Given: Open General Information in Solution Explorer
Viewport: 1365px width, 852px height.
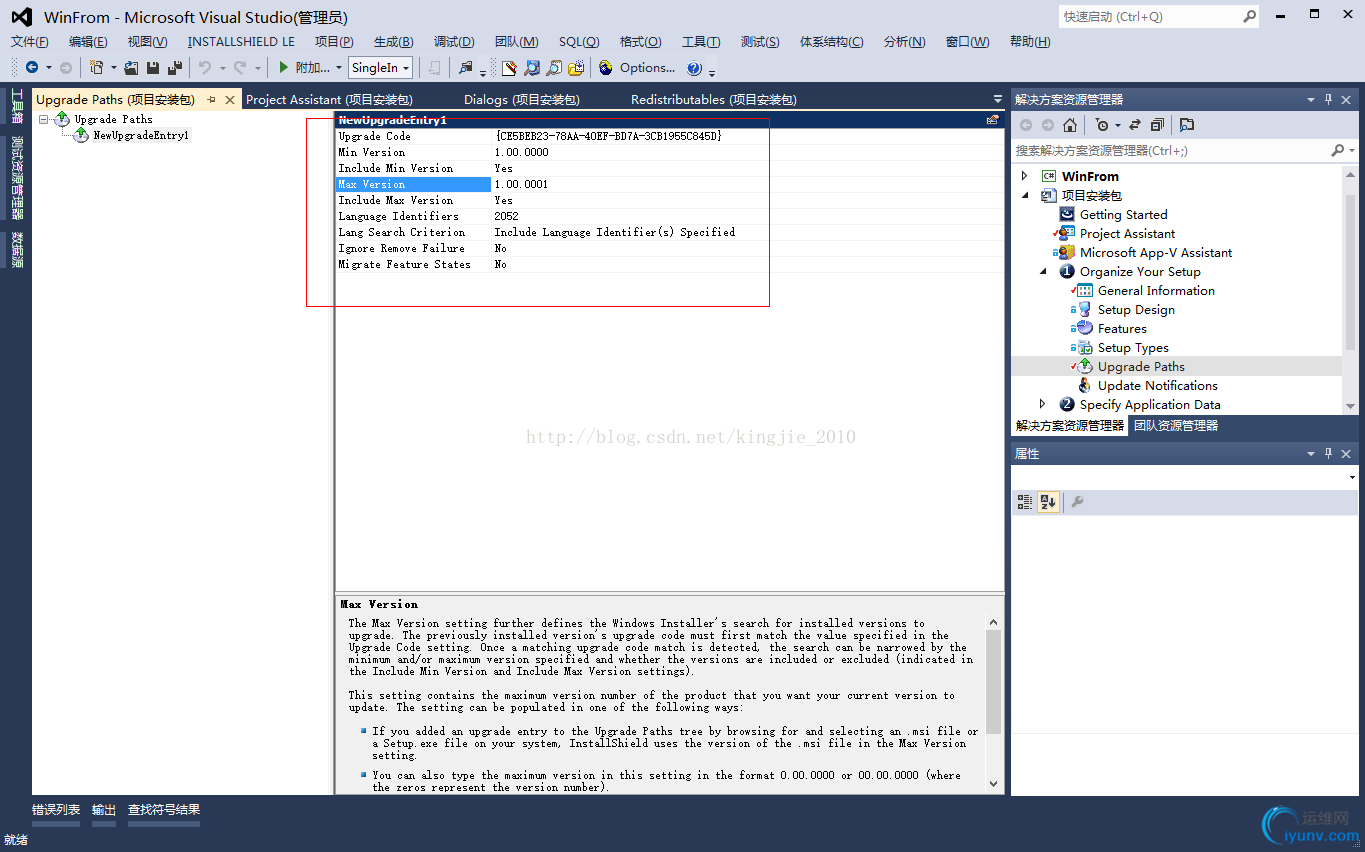Looking at the screenshot, I should point(1156,290).
